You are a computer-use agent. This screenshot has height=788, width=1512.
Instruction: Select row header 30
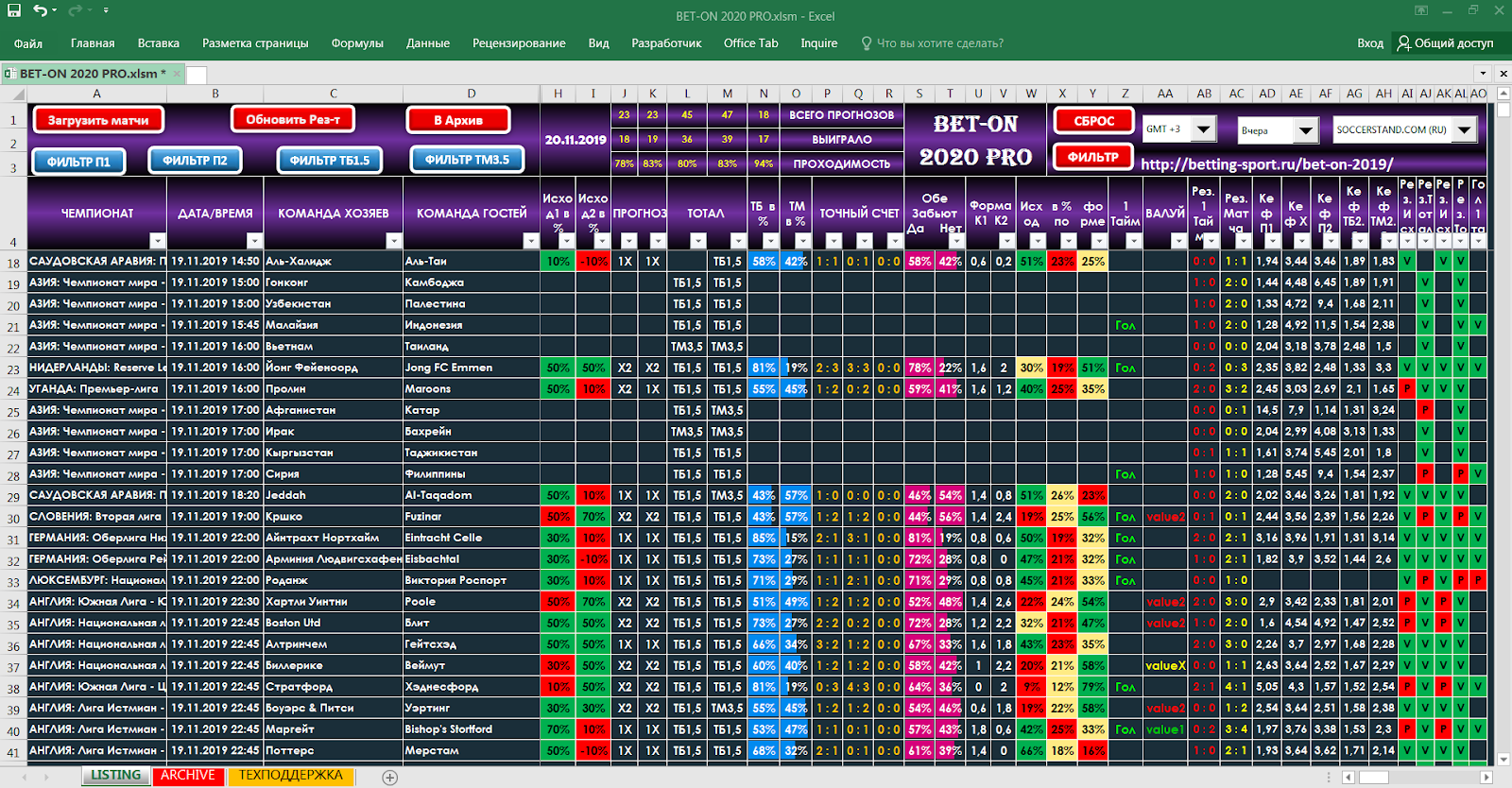[x=13, y=518]
